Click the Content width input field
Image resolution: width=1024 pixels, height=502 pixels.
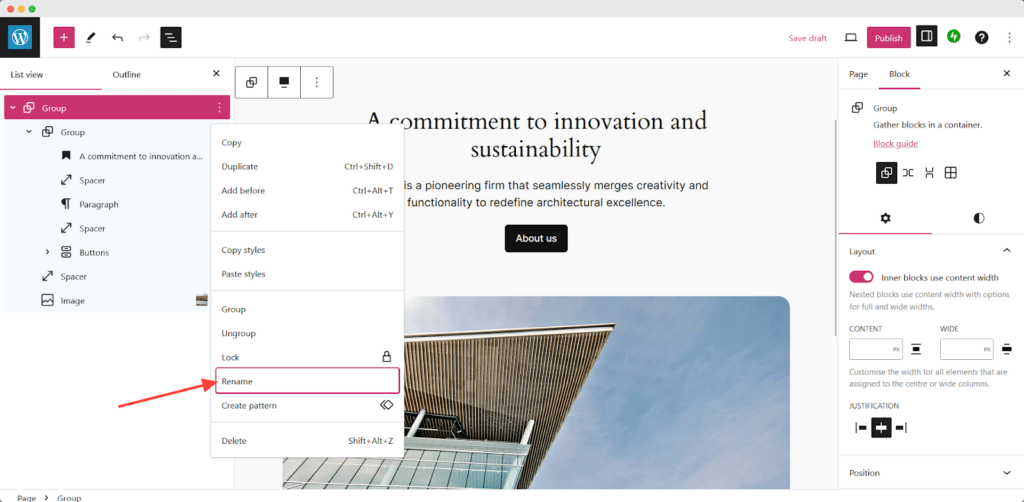[870, 349]
